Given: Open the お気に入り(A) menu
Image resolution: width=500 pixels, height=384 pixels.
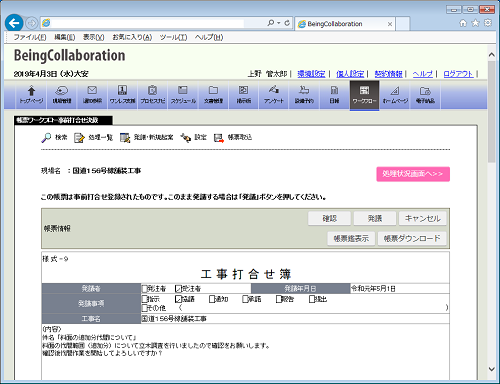Looking at the screenshot, I should pyautogui.click(x=132, y=37).
